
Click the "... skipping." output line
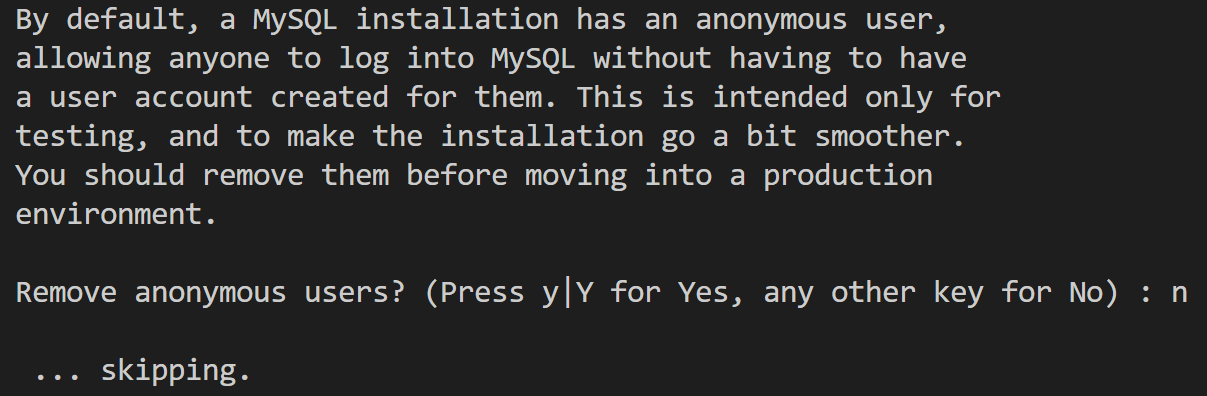point(143,371)
